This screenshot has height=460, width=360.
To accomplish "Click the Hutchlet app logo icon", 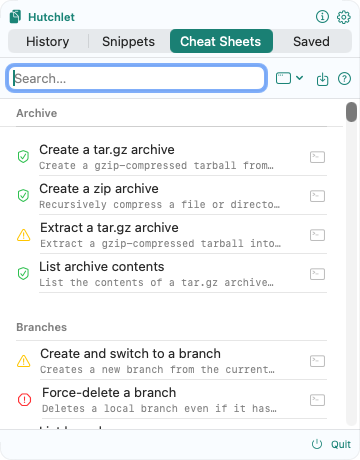I will point(15,17).
